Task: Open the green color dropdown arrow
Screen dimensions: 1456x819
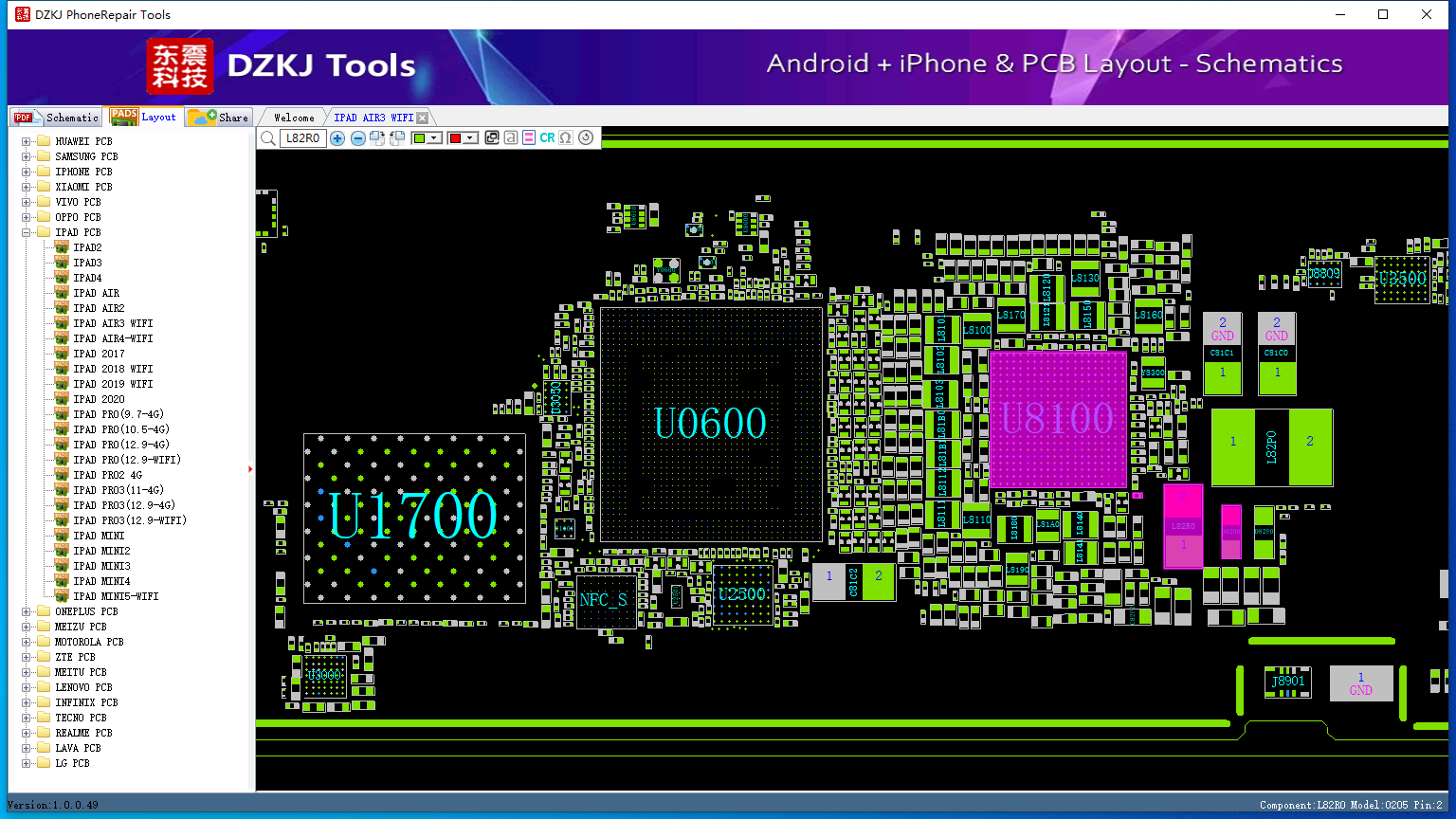Action: pos(435,138)
